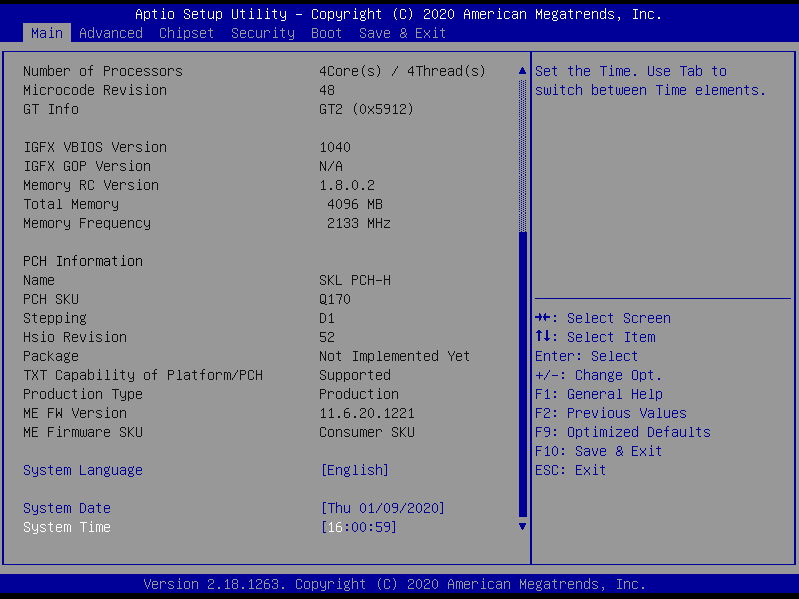The height and width of the screenshot is (599, 799).
Task: Open the Save & Exit tab
Action: tap(402, 33)
